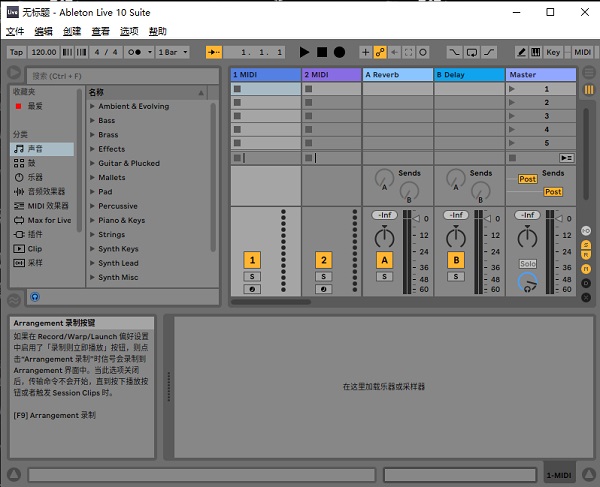Solo track 2 MIDI

324,276
